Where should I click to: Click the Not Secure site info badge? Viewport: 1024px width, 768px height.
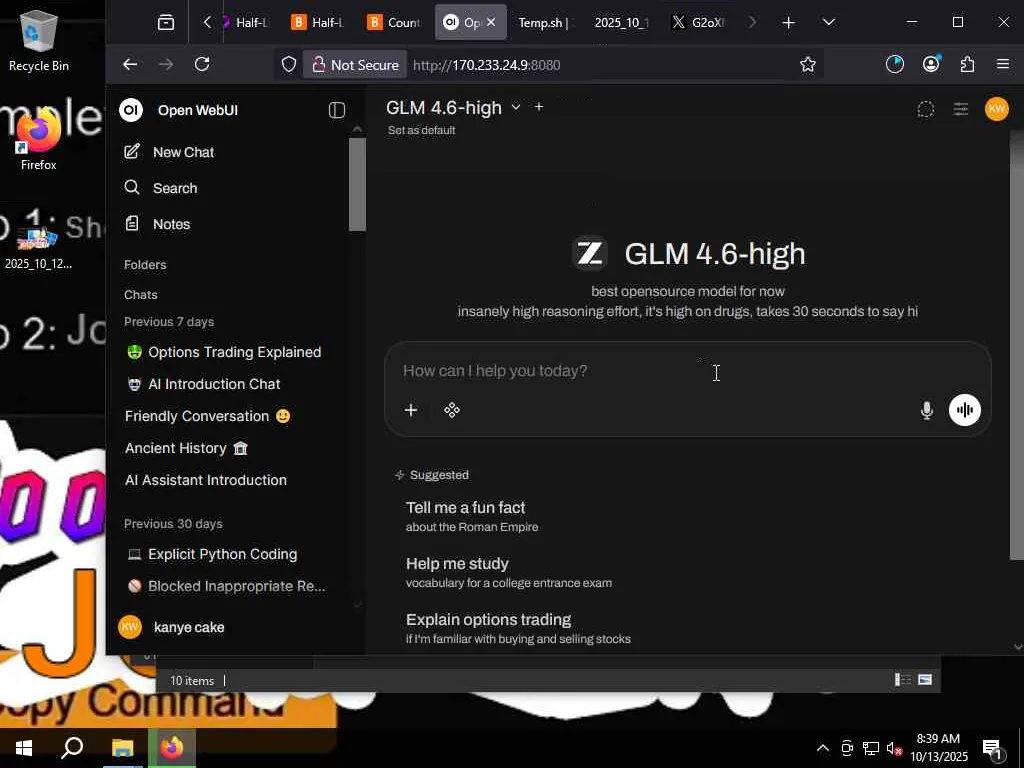coord(355,65)
